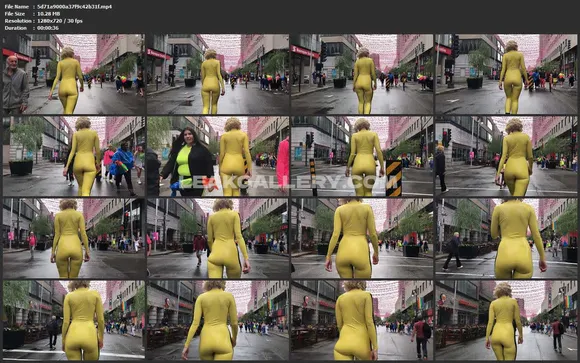This screenshot has height=363, width=580.
Task: Select first thumbnail in the bottom row
Action: point(74,320)
